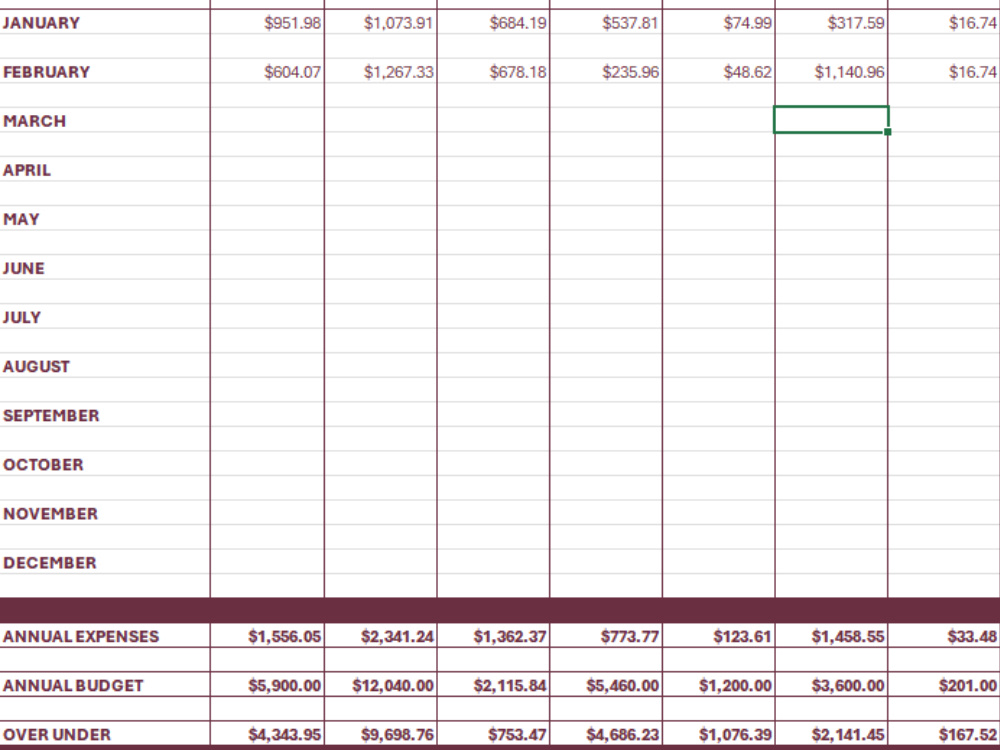The image size is (1000, 750).
Task: Select over under value $9,698.76
Action: [381, 735]
